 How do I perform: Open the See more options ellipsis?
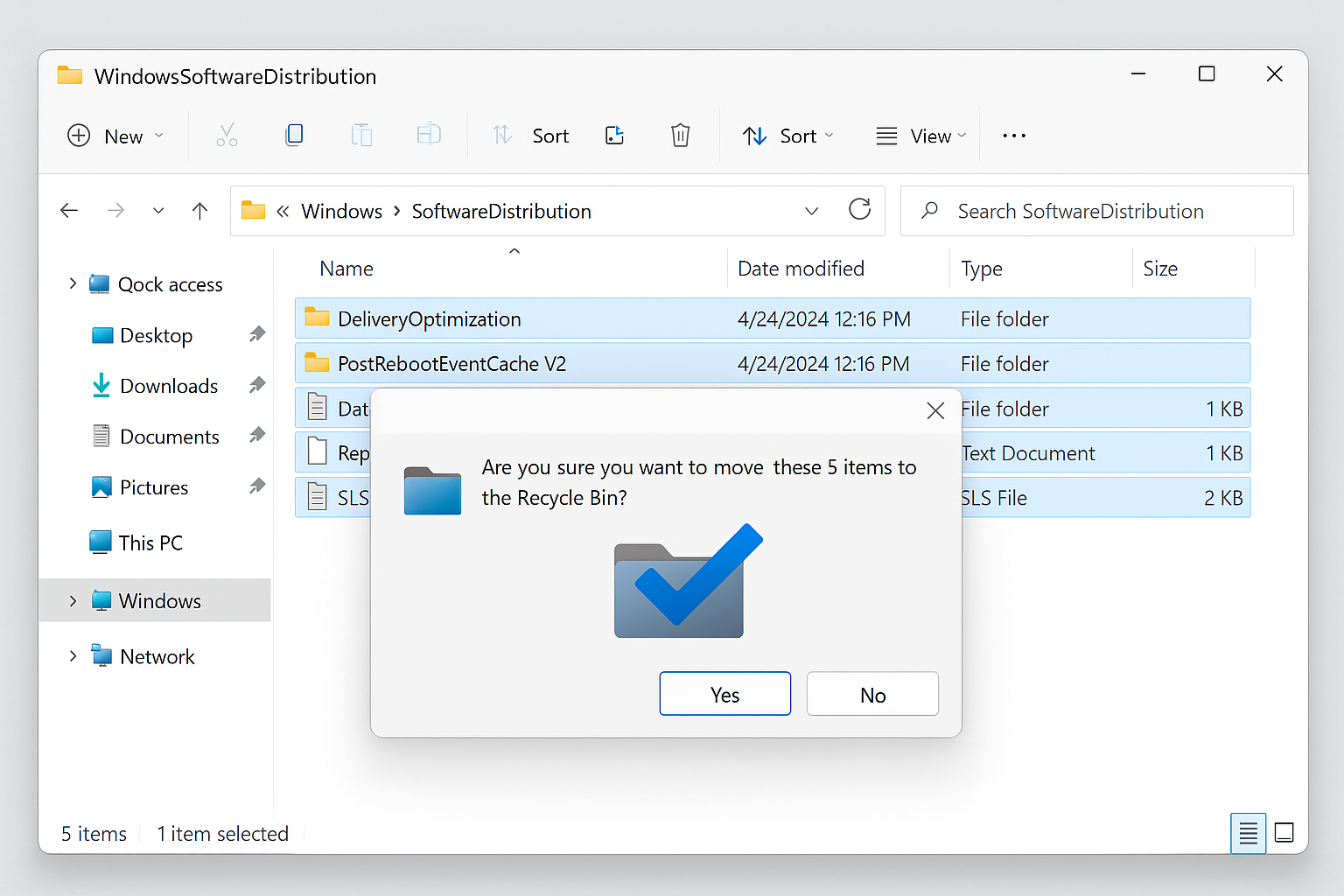click(x=1013, y=135)
